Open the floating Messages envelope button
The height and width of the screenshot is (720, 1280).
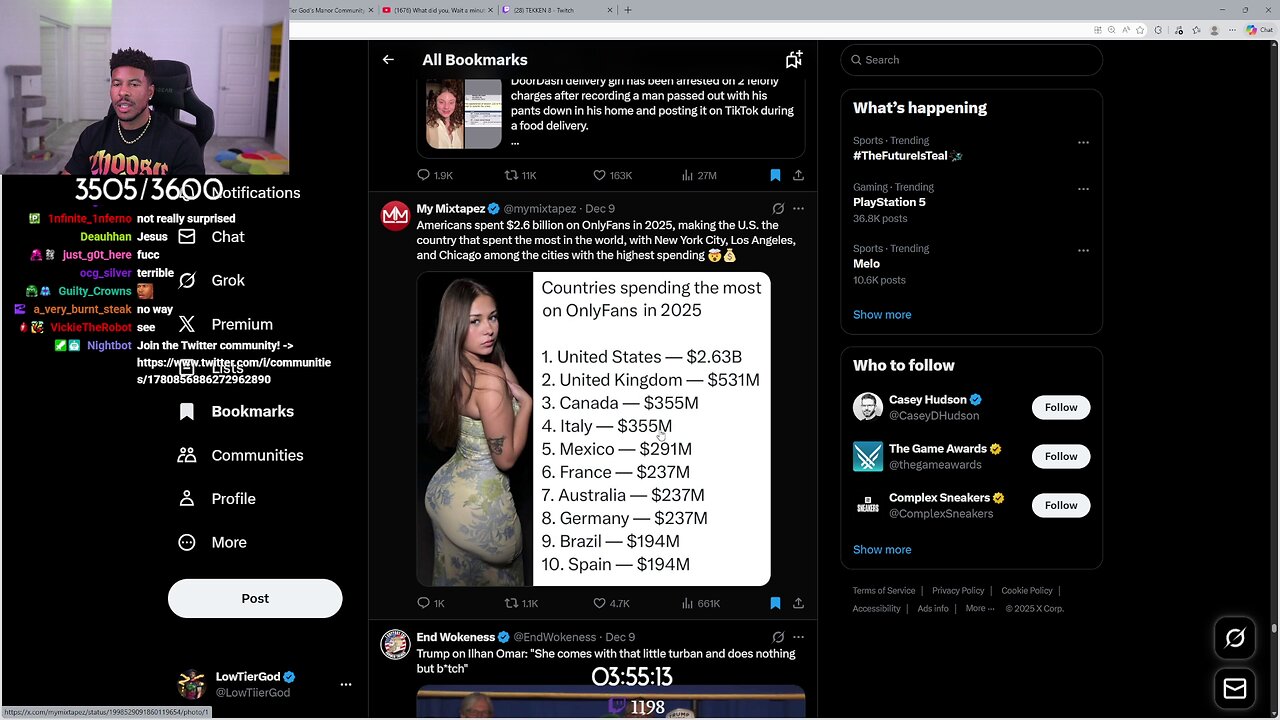pos(1235,689)
